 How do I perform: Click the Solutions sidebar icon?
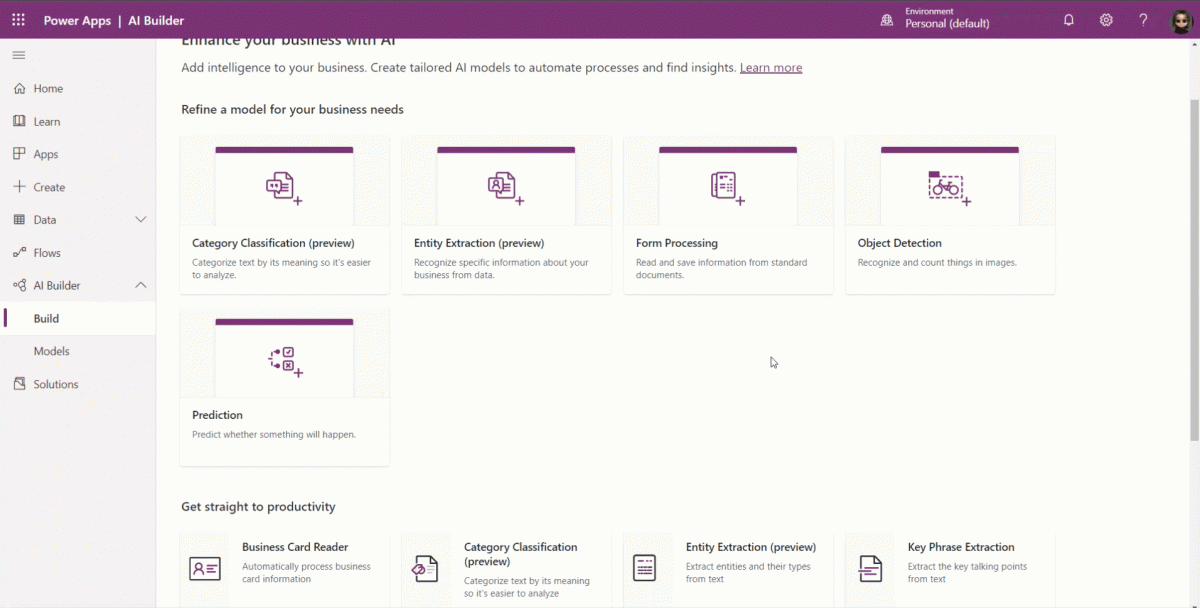(x=19, y=384)
